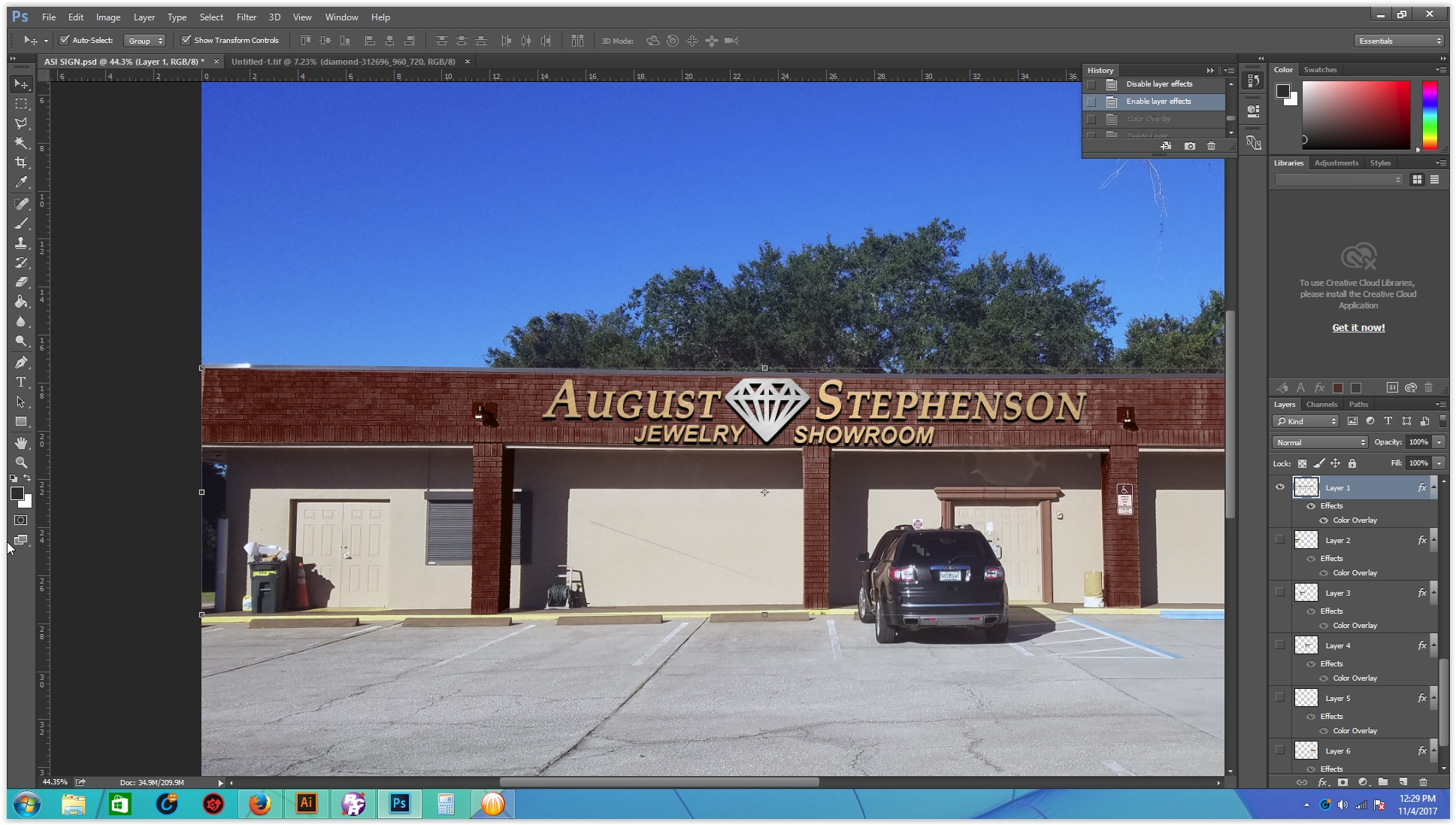Select the Move tool

coord(21,84)
